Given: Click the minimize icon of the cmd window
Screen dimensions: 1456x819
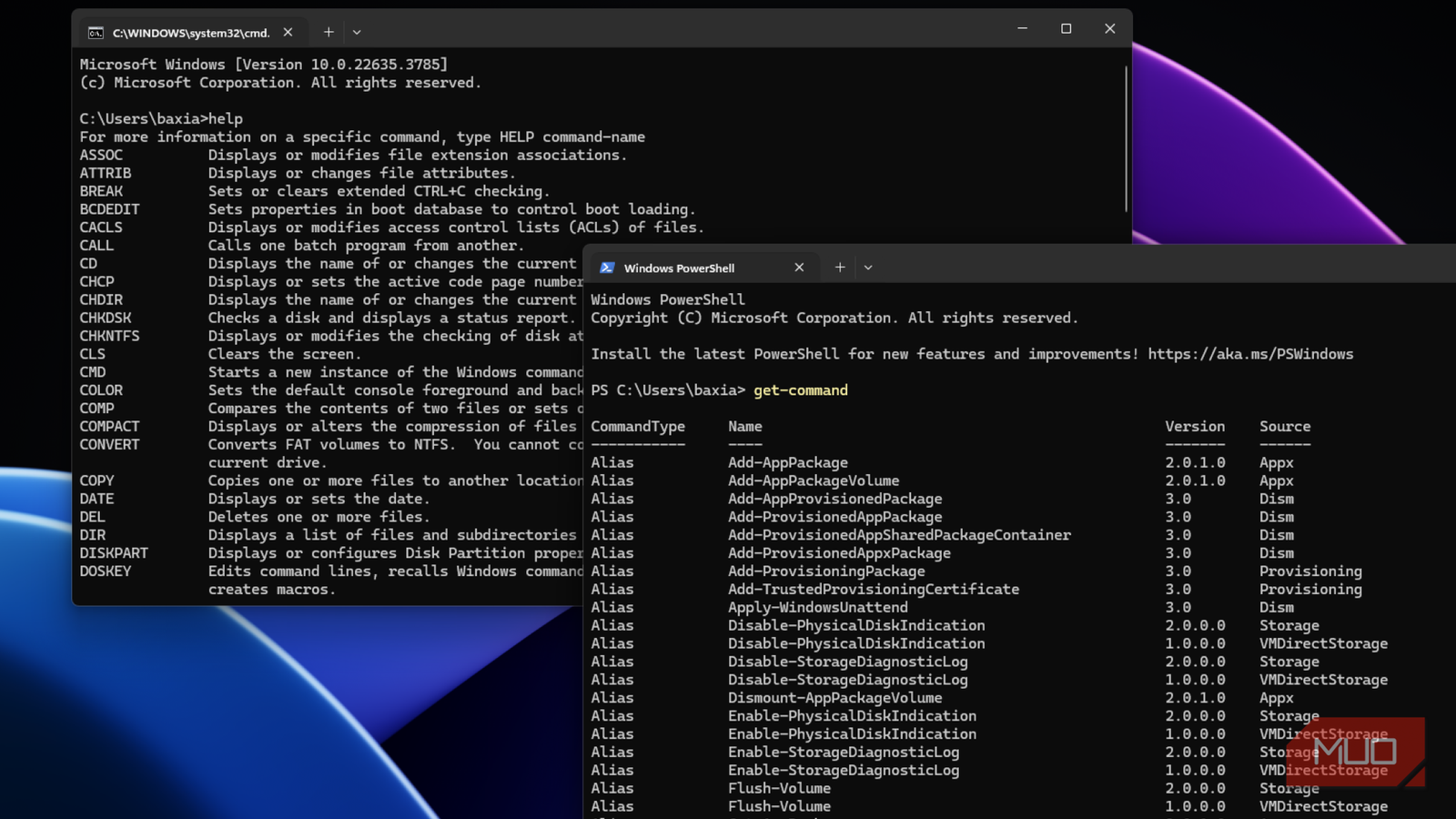Looking at the screenshot, I should click(x=1022, y=28).
